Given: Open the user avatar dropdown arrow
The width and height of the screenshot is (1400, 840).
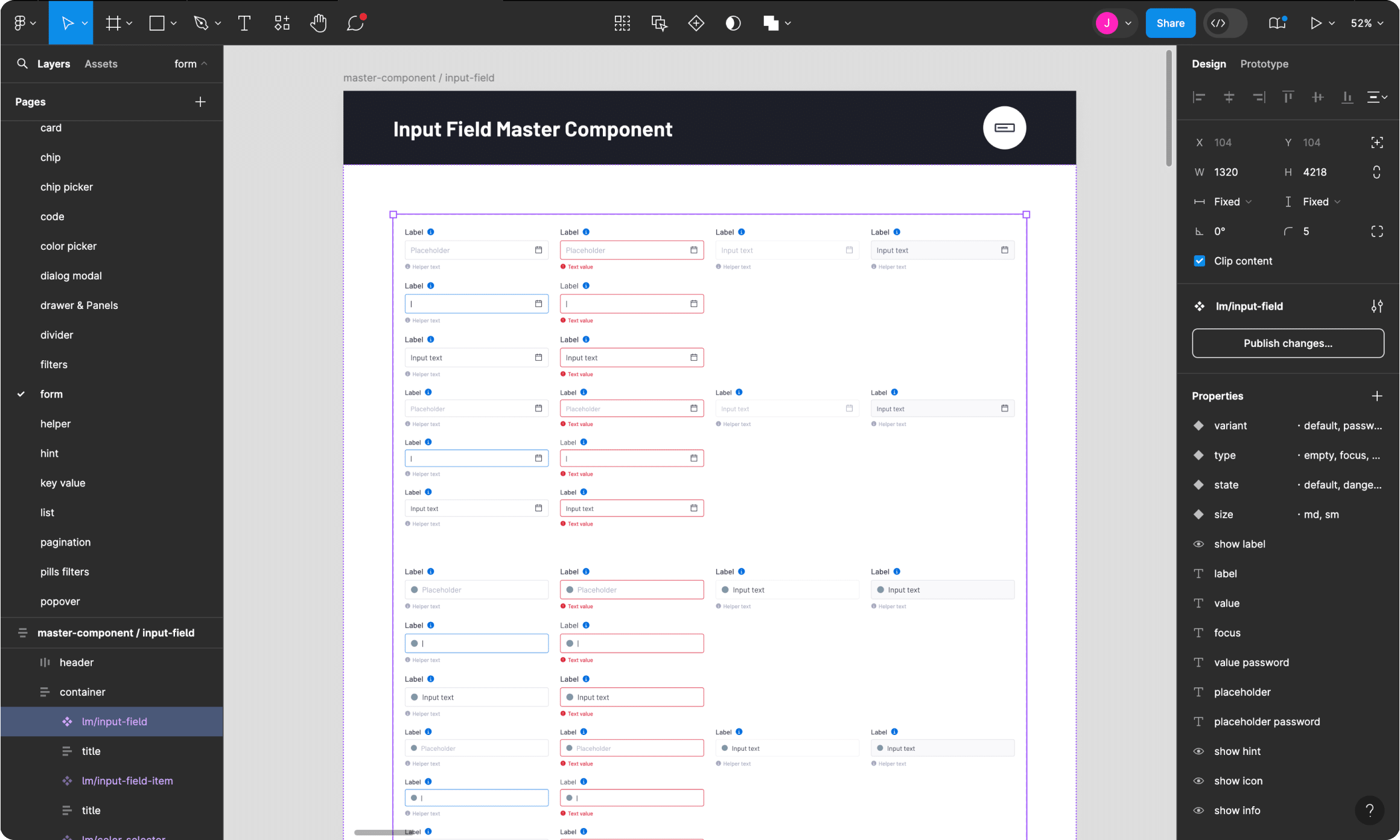Looking at the screenshot, I should coord(1128,23).
